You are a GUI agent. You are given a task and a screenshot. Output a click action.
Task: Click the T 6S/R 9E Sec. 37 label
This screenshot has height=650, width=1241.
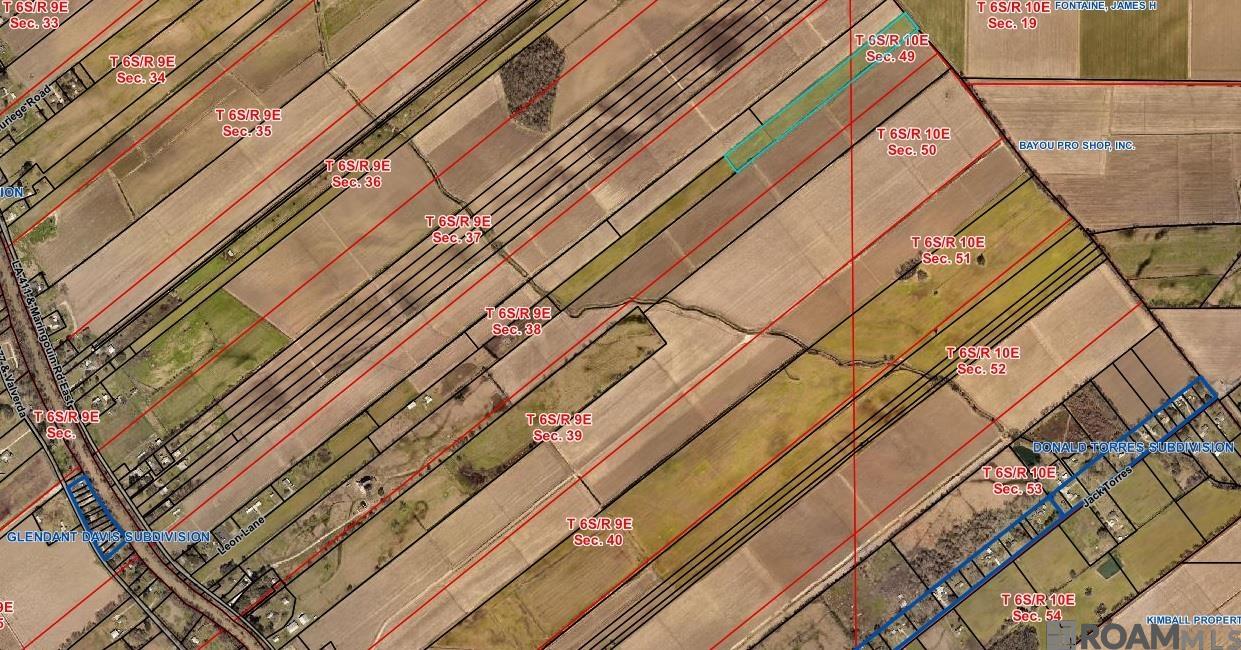(458, 229)
